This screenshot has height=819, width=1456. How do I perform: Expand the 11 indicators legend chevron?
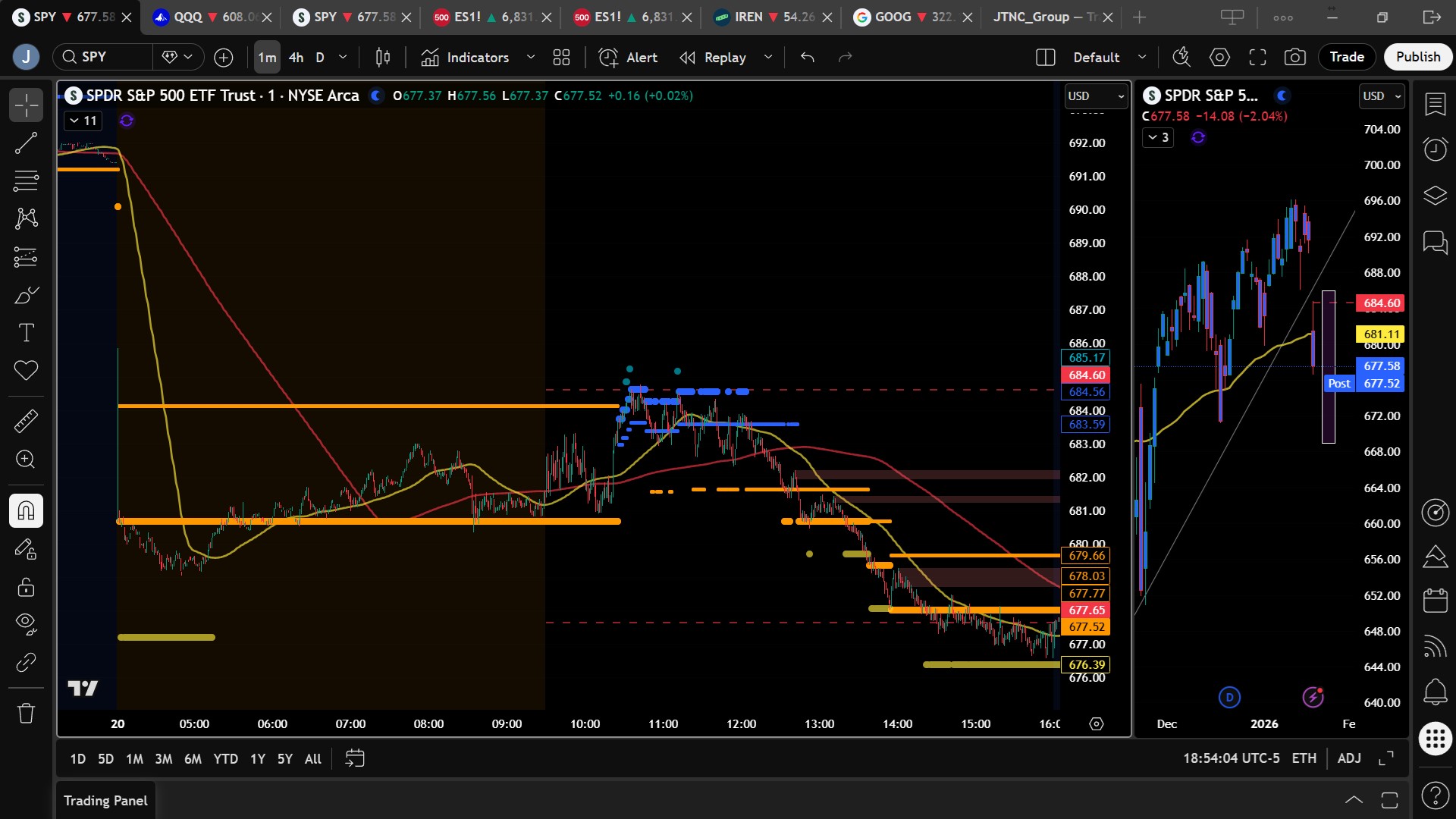pos(74,121)
